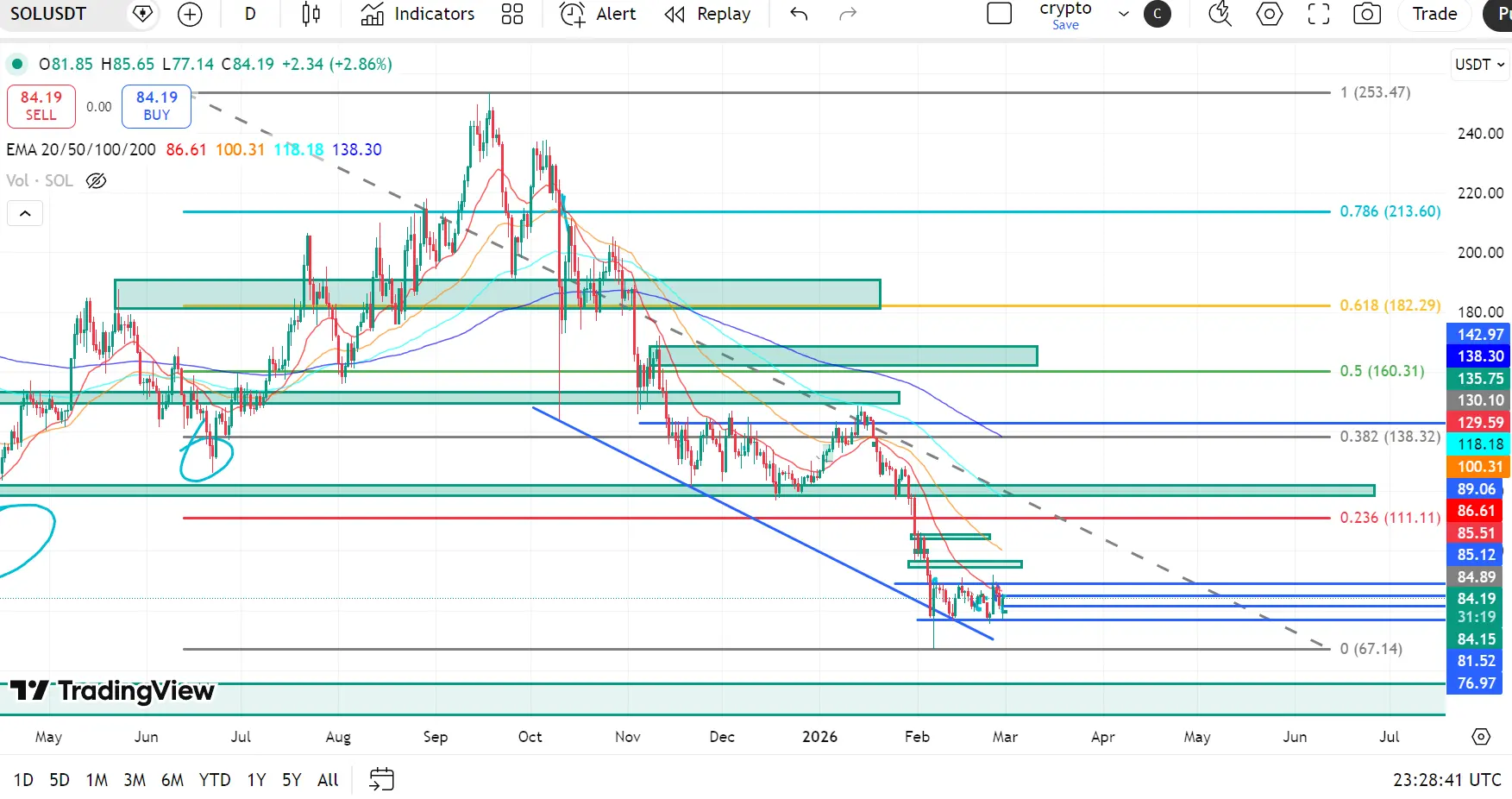Click the 84.19 SELL button
This screenshot has height=799, width=1512.
tap(41, 106)
